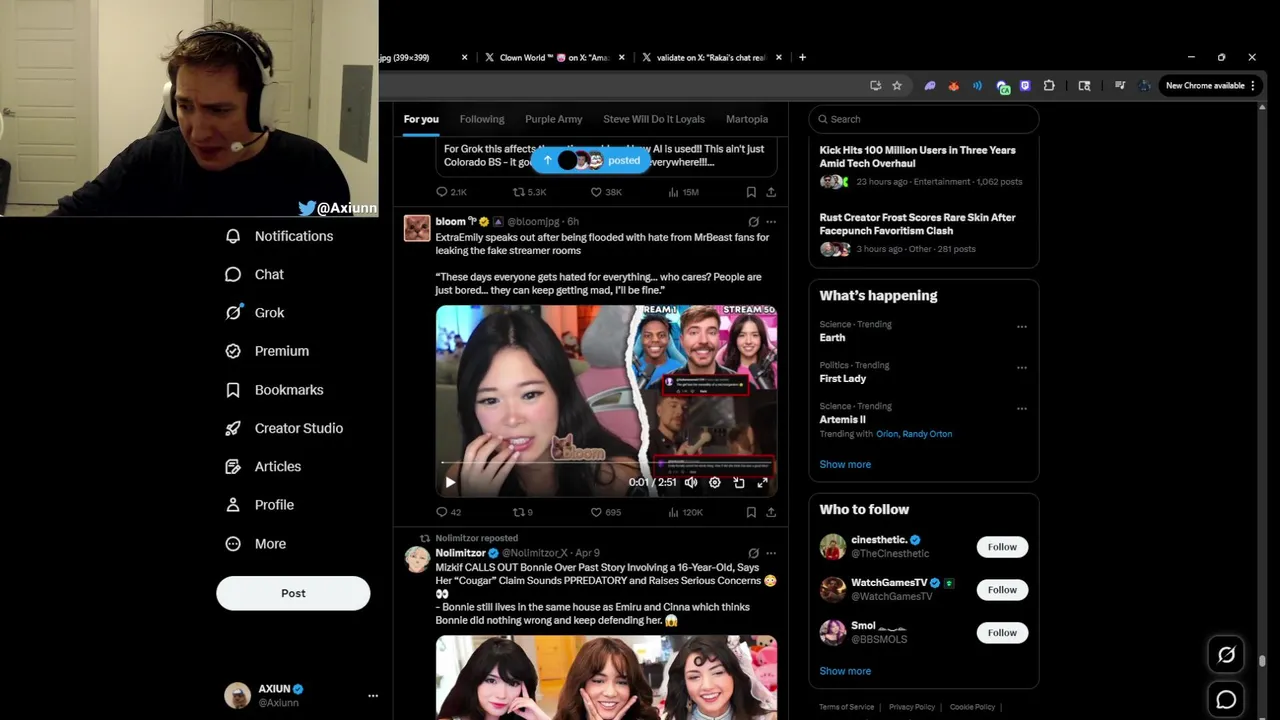Open account options next to AXIUN
The image size is (1280, 720).
[x=372, y=695]
